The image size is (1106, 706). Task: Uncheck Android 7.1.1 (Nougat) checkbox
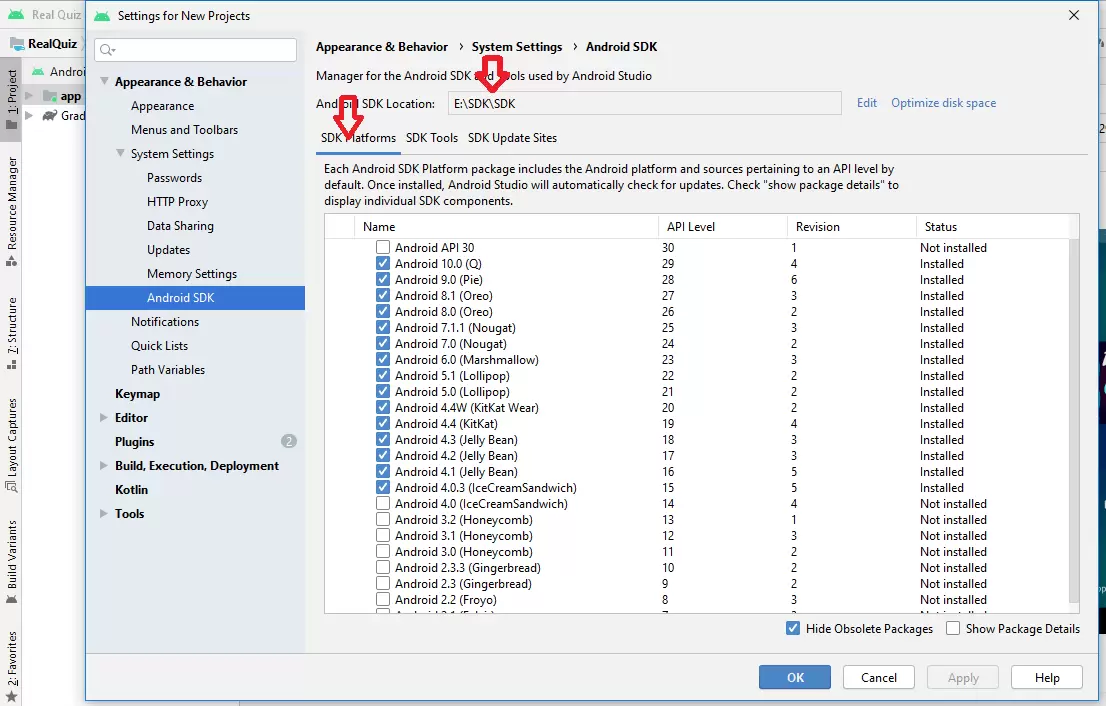click(x=383, y=327)
